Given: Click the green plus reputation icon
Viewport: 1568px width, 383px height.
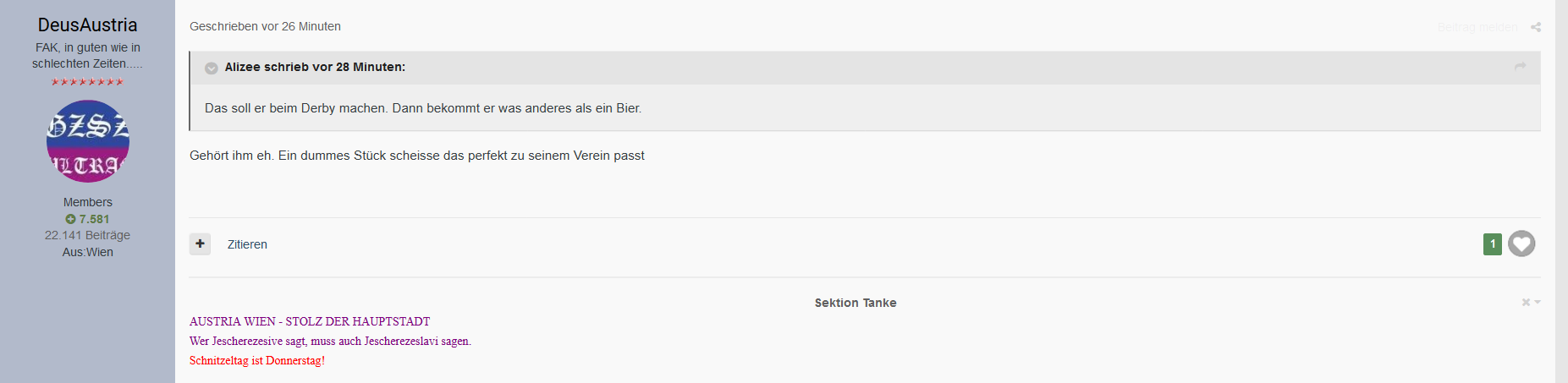Looking at the screenshot, I should [x=70, y=219].
